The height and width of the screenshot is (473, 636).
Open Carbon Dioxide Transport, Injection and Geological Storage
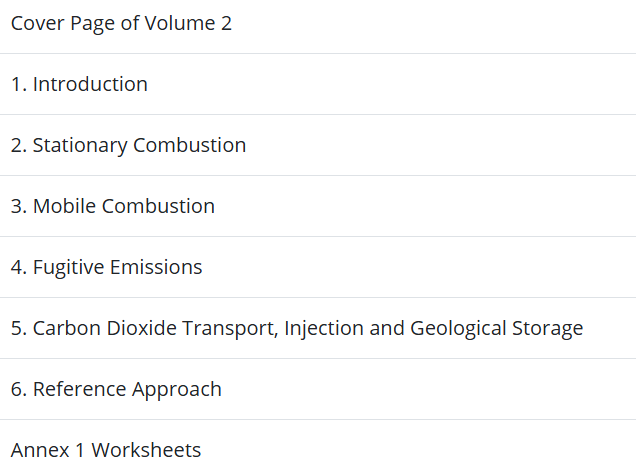[x=296, y=328]
